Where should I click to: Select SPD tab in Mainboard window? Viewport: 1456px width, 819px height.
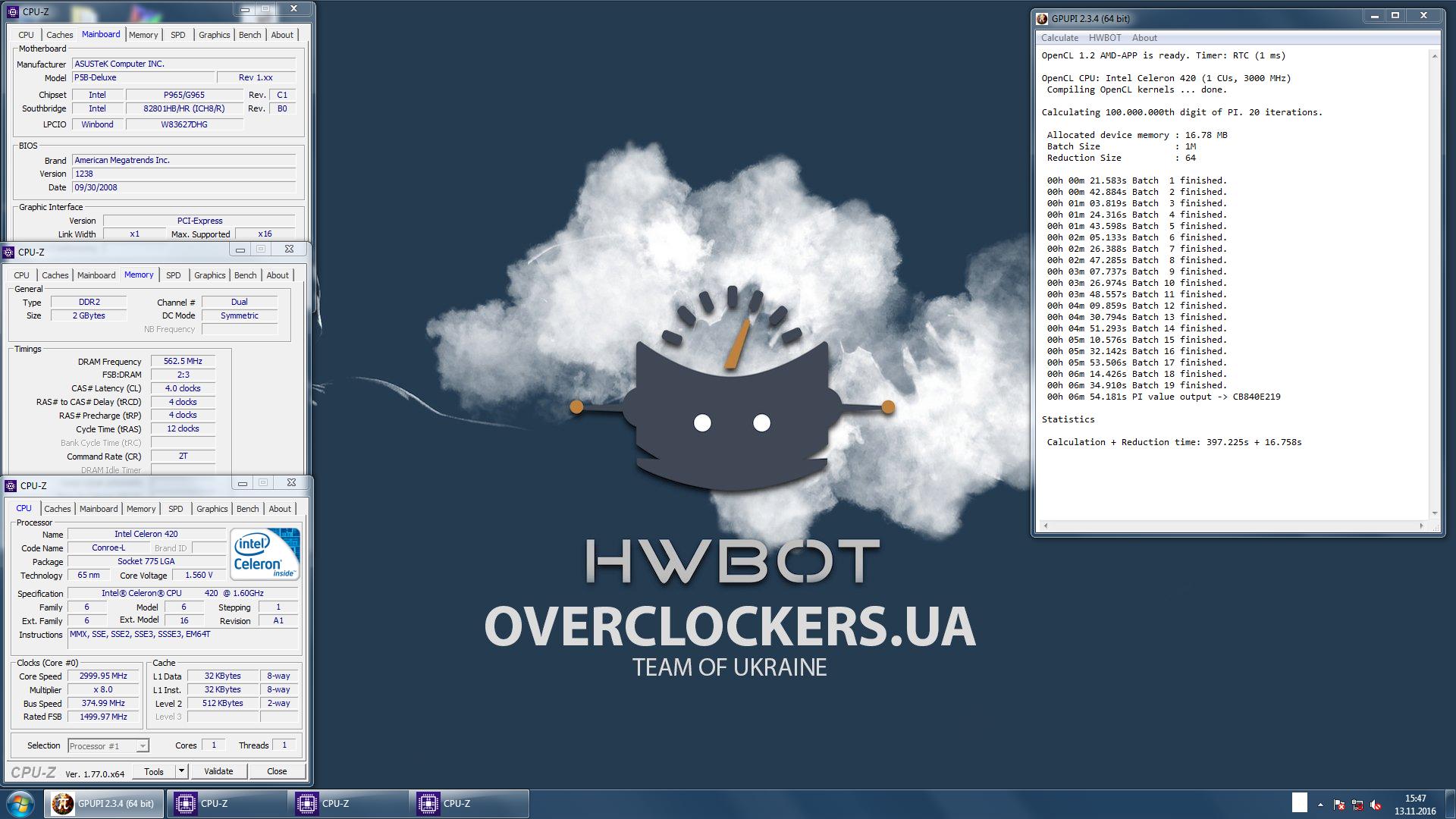pyautogui.click(x=178, y=35)
